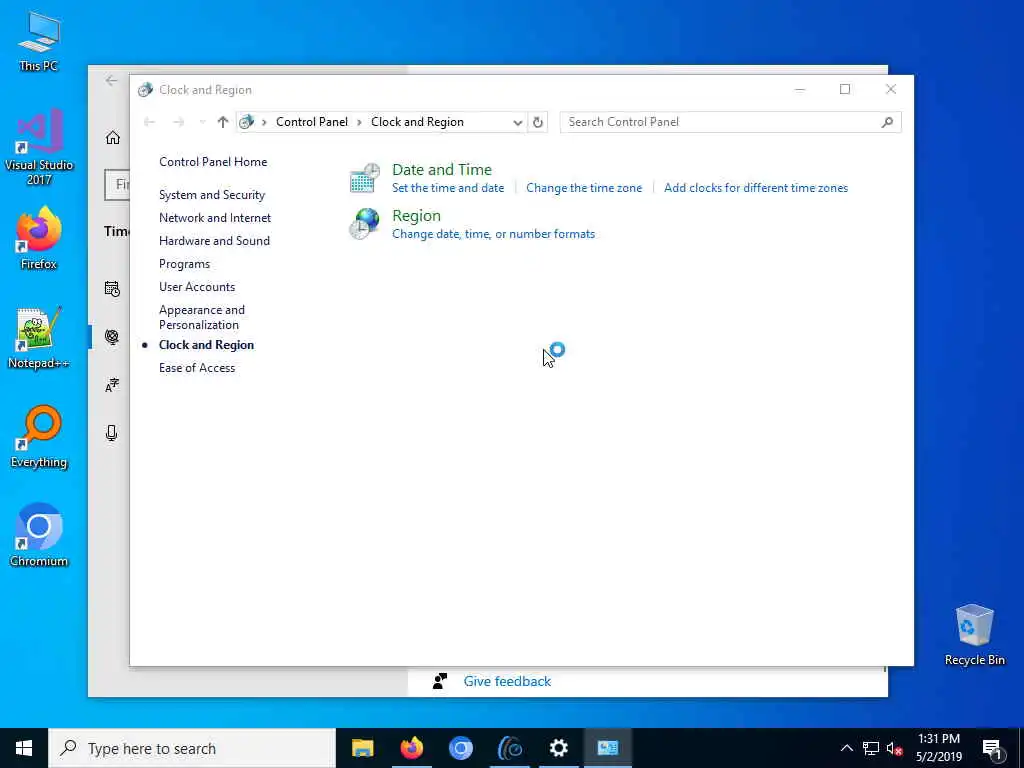Viewport: 1024px width, 768px height.
Task: Open This PC desktop icon
Action: (x=39, y=41)
